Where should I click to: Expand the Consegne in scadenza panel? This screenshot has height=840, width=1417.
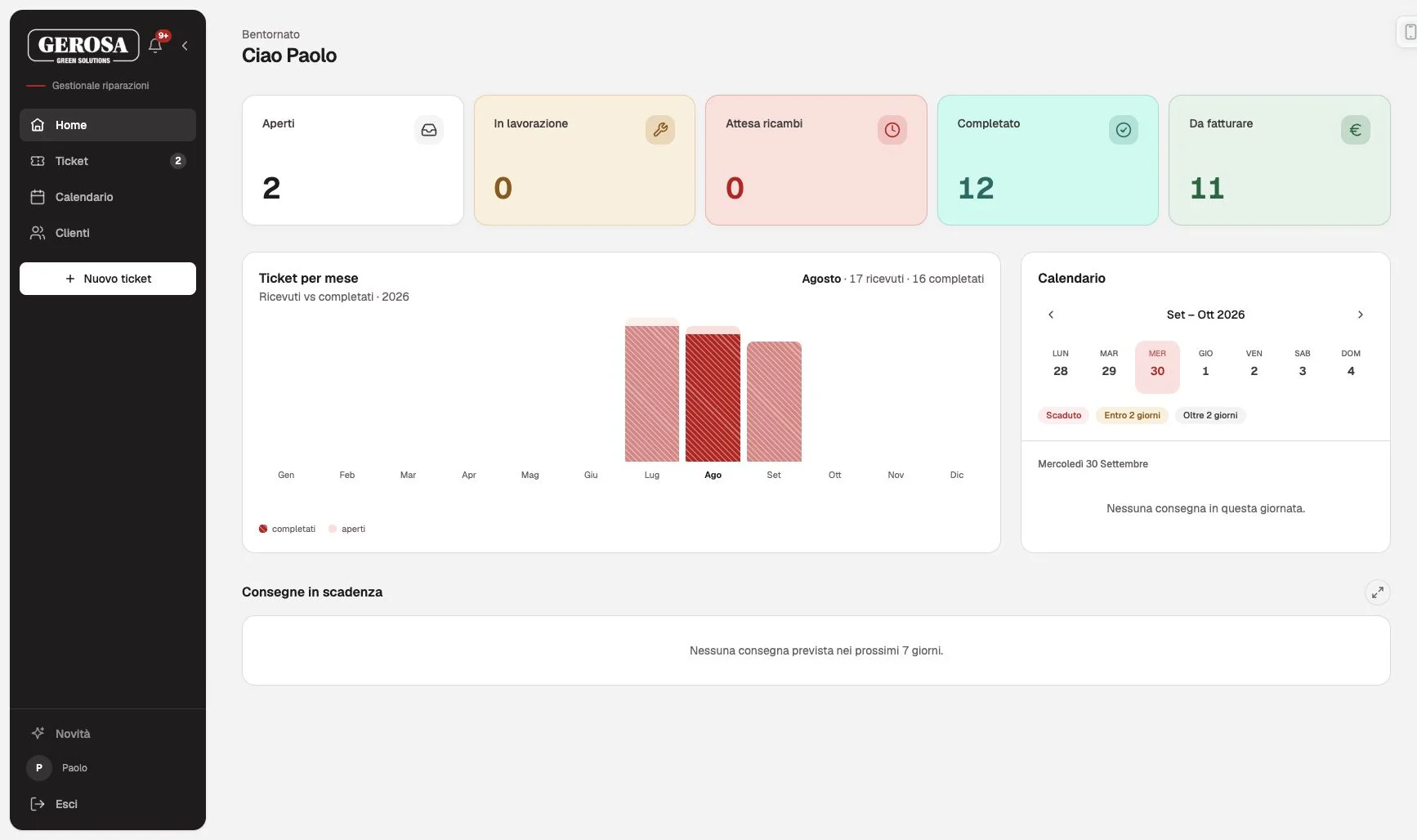click(x=1378, y=592)
